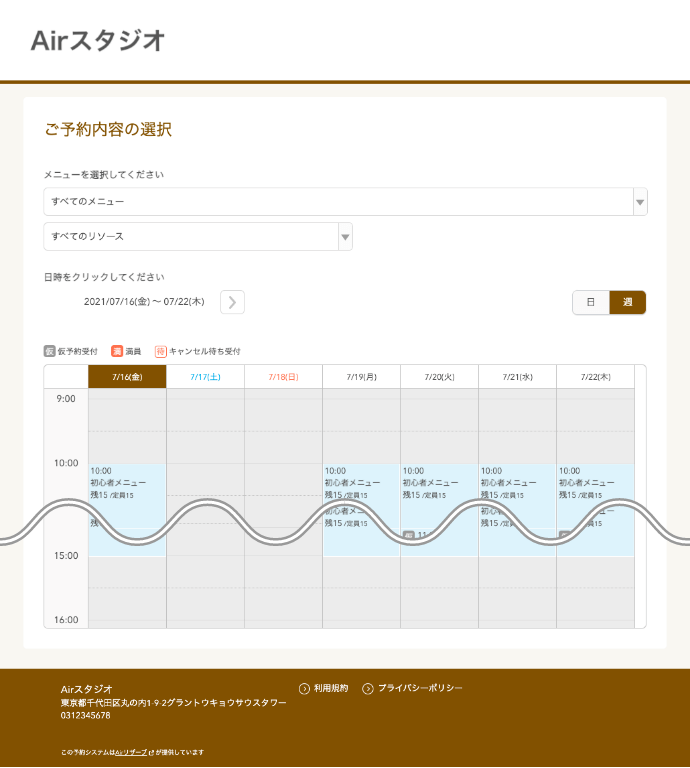
Task: Click the phone number 0312345678
Action: pos(85,715)
